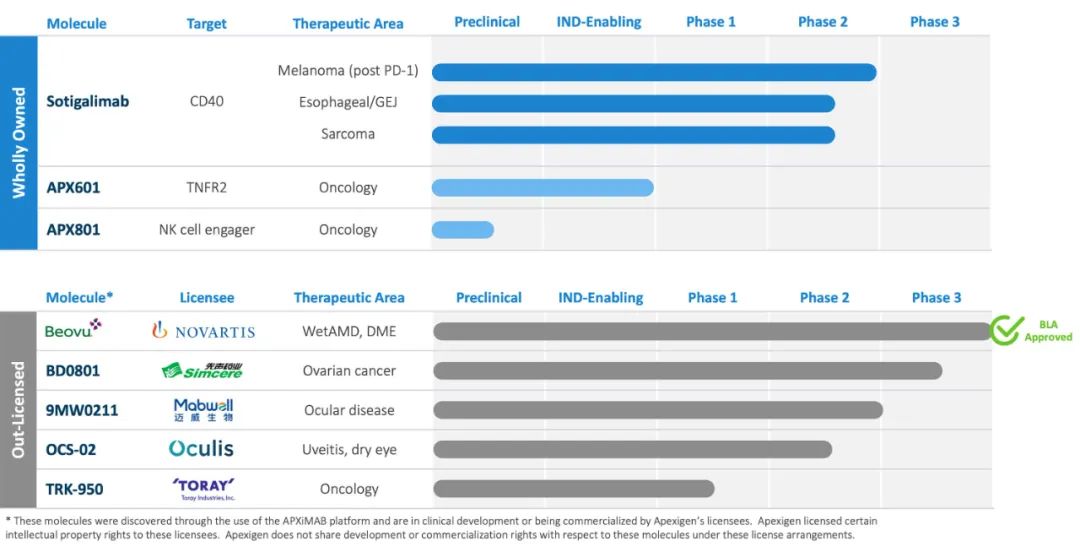Viewport: 1080px width, 557px height.
Task: Click the OCS-02 molecule name
Action: (x=71, y=449)
